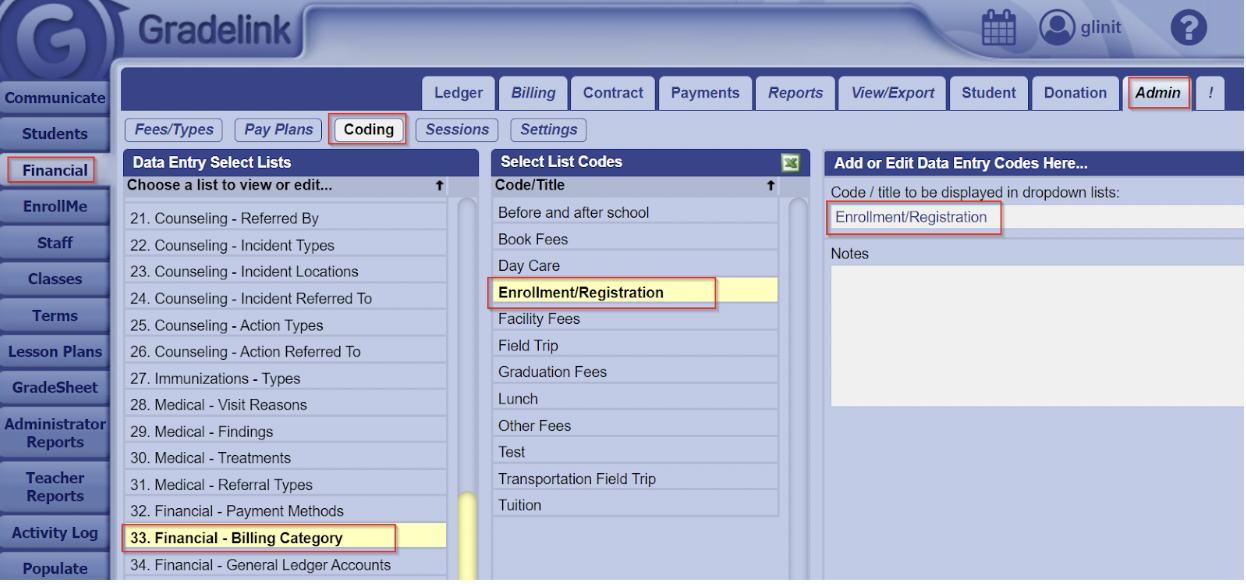Select list 28. Medical - Visit Reasons

(x=285, y=405)
